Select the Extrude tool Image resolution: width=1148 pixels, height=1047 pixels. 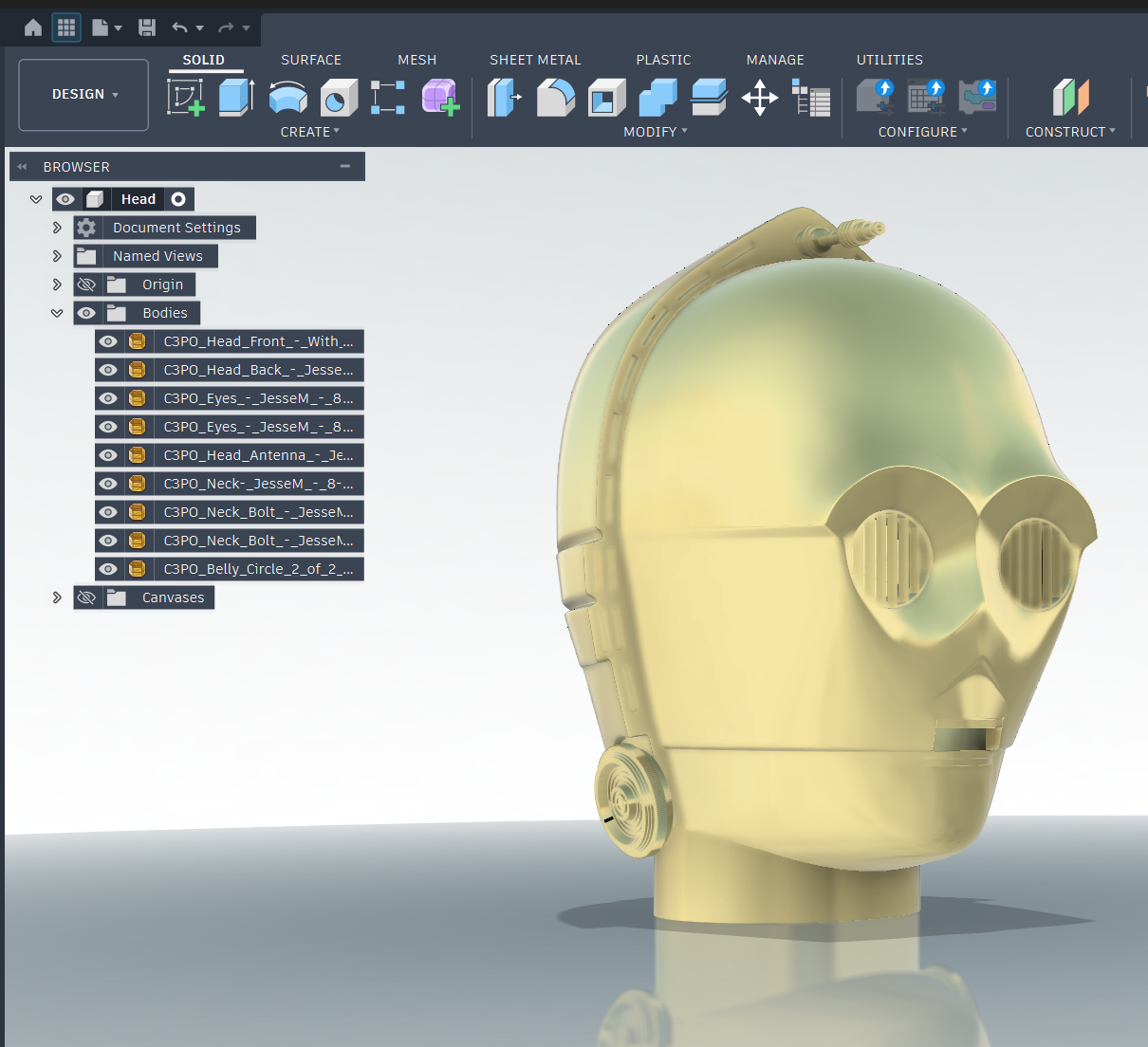pos(236,97)
